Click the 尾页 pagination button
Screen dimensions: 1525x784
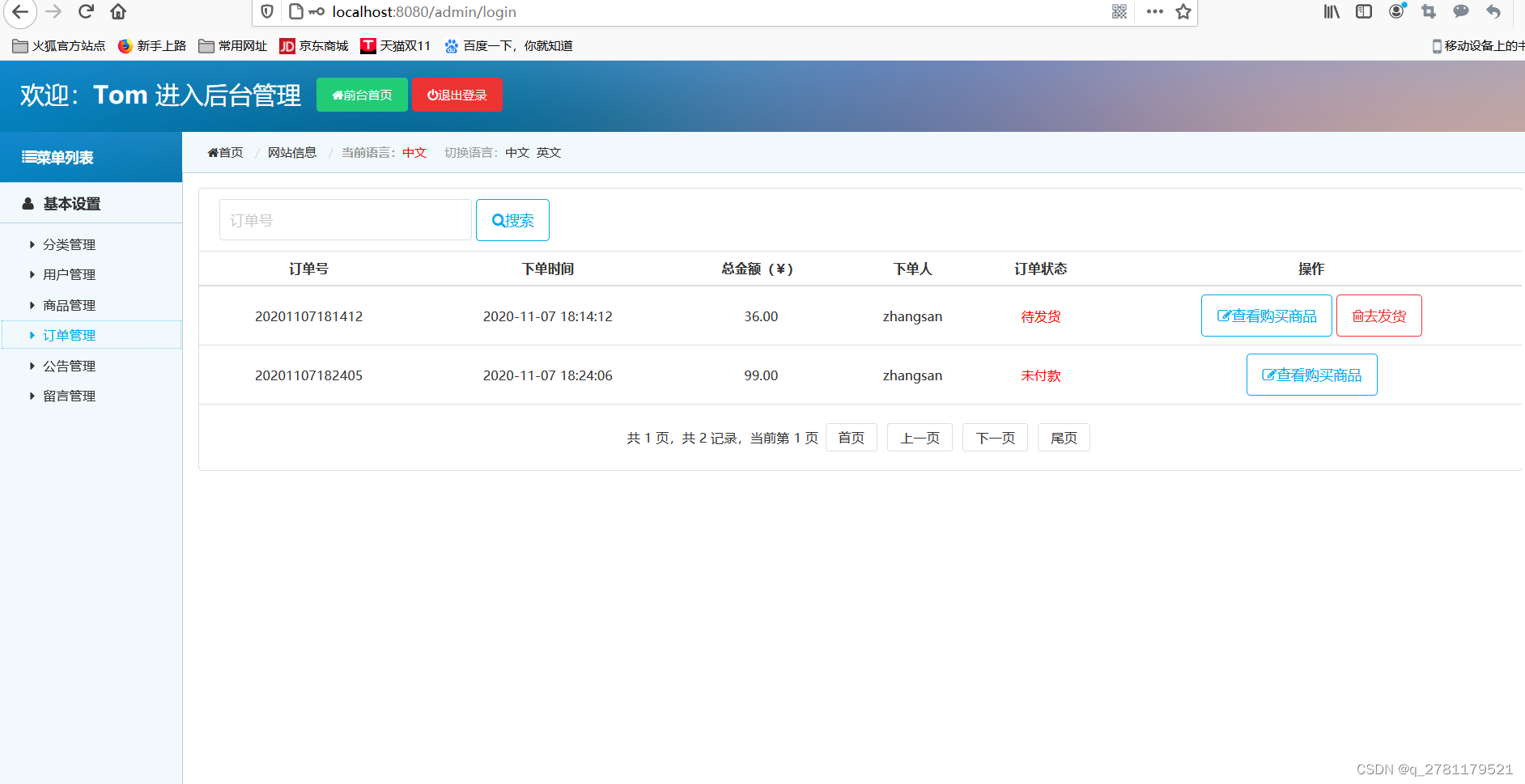click(x=1064, y=438)
